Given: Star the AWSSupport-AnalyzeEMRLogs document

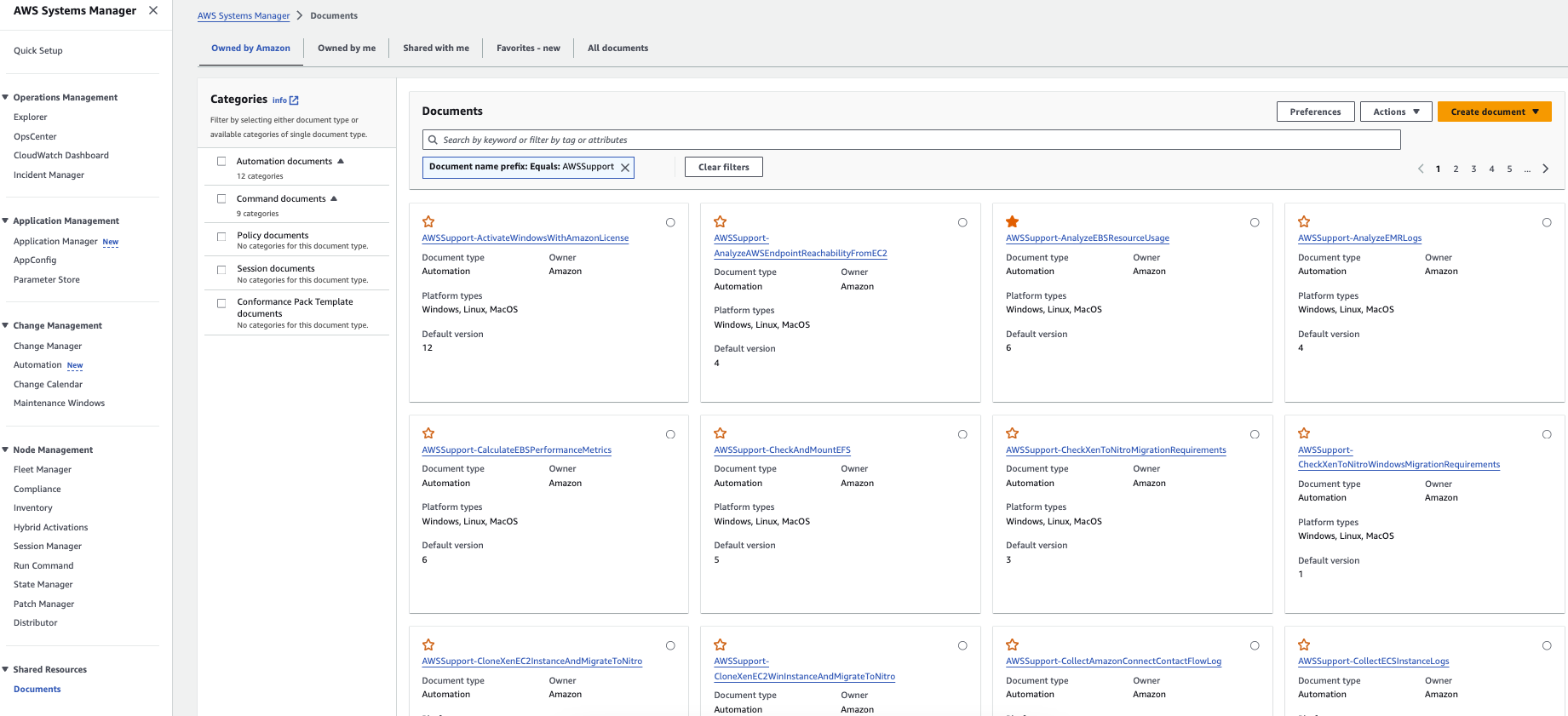Looking at the screenshot, I should pyautogui.click(x=1304, y=222).
